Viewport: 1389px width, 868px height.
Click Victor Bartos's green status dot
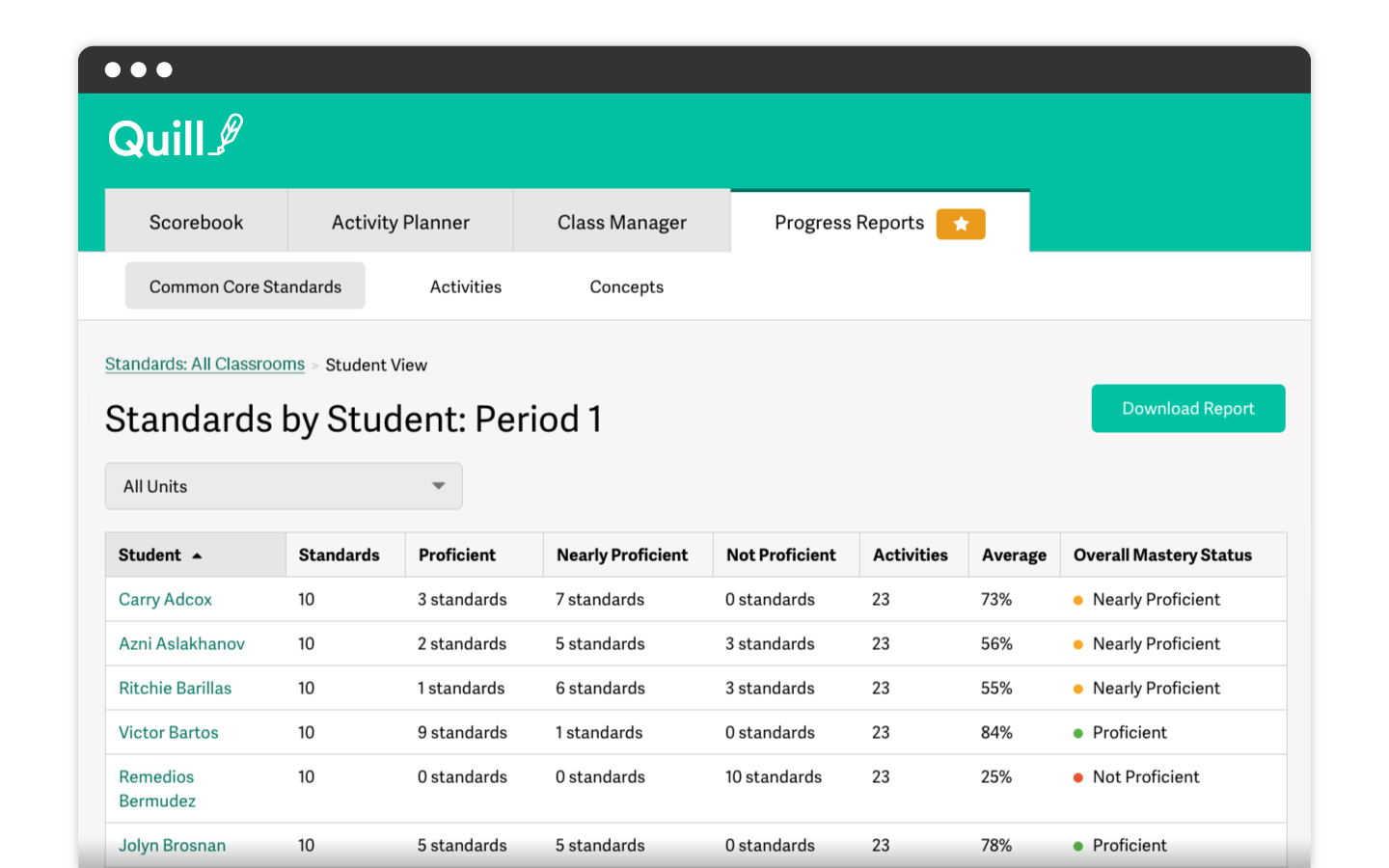click(x=1078, y=733)
